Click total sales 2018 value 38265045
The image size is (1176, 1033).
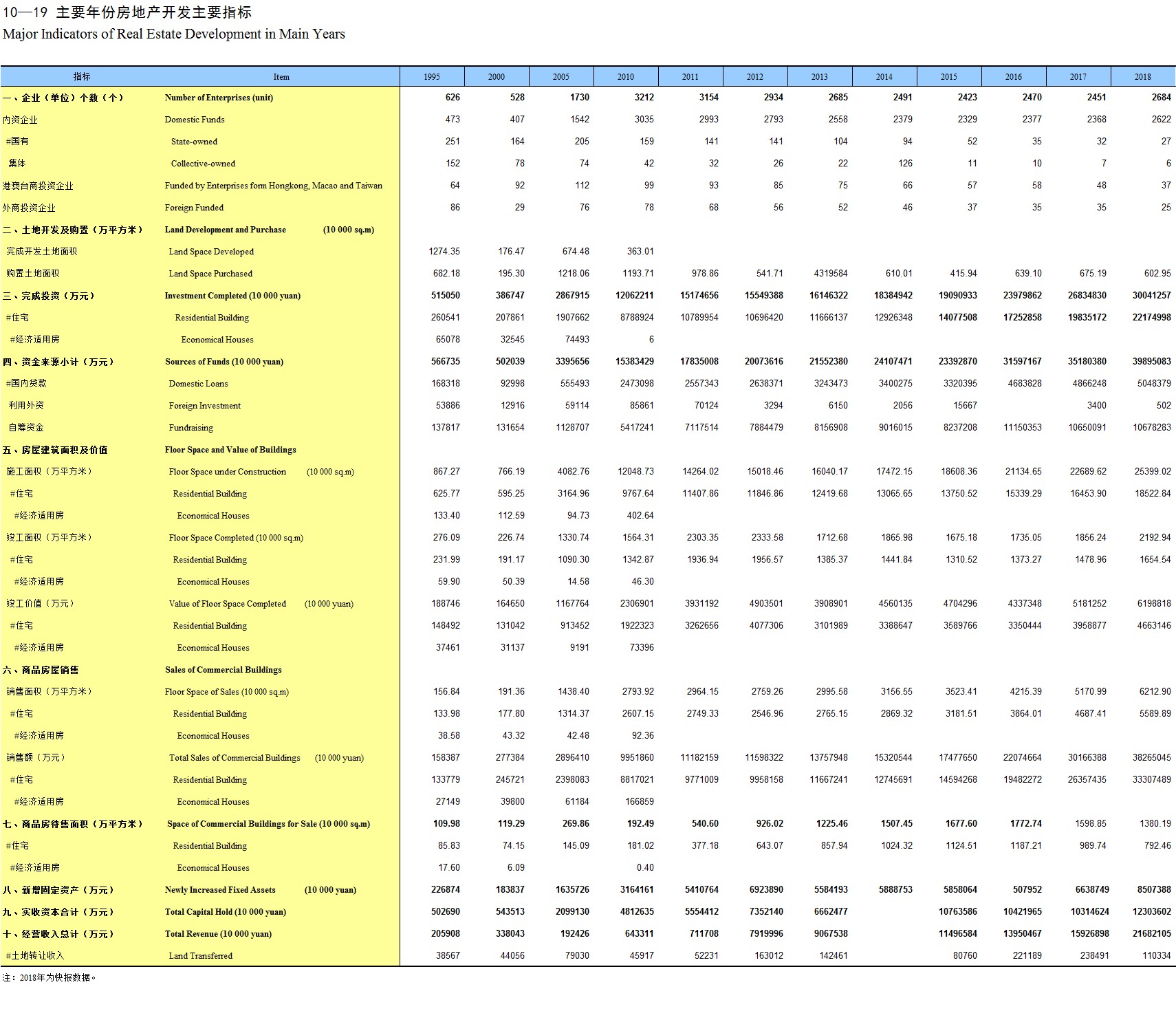point(1152,758)
